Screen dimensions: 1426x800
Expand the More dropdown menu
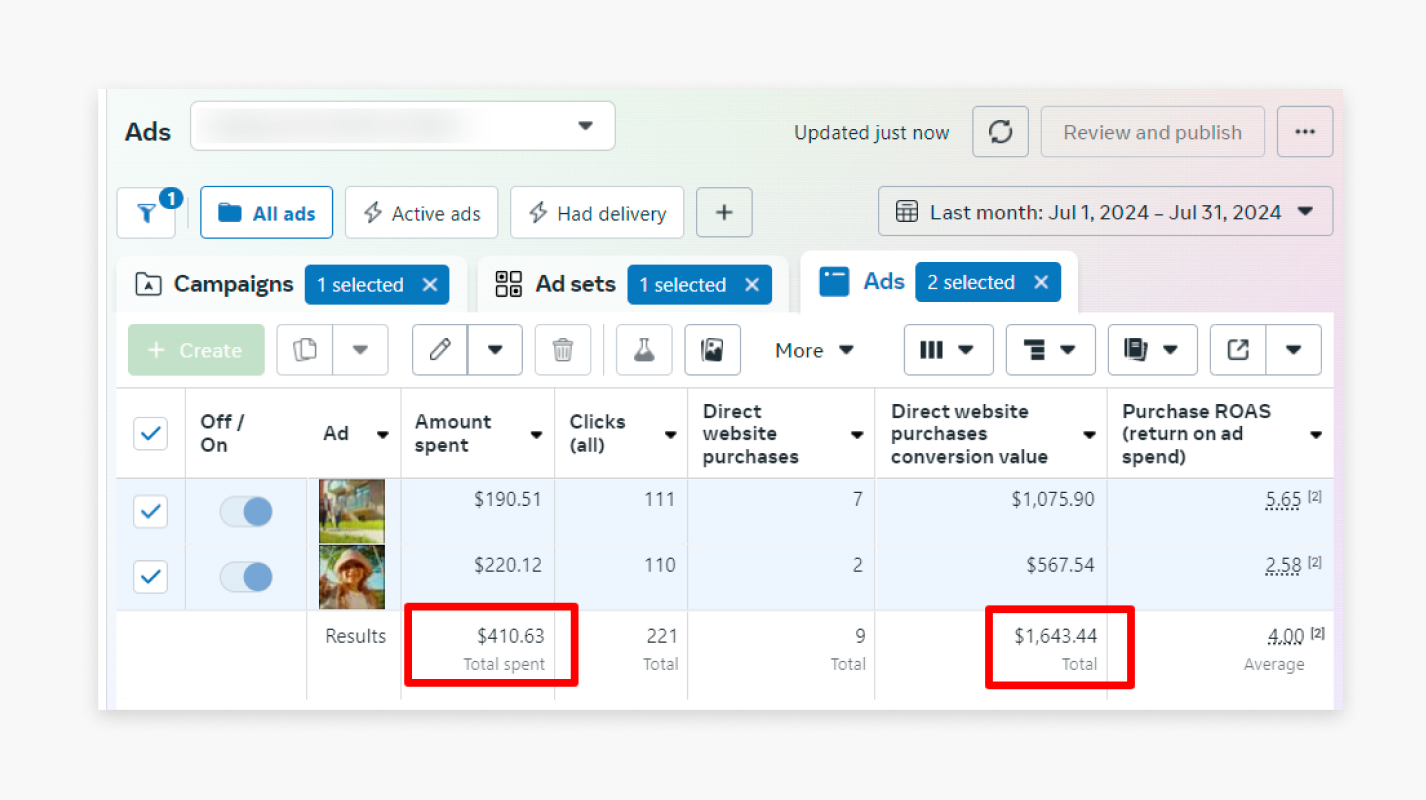(814, 350)
